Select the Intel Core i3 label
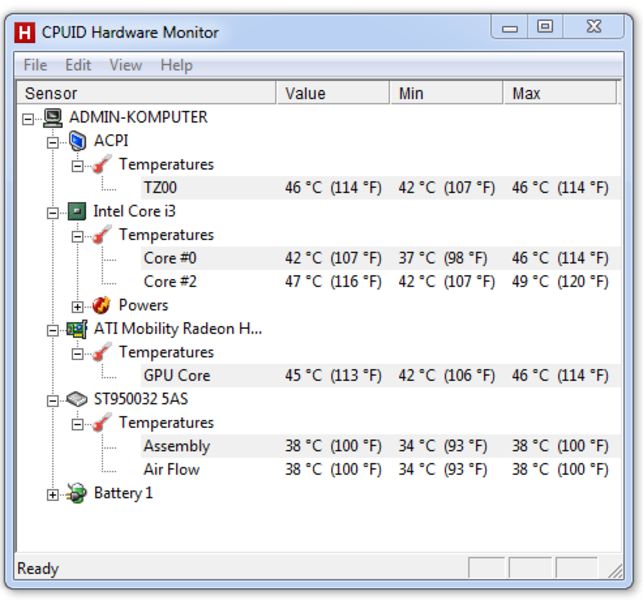The image size is (643, 600). coord(135,211)
